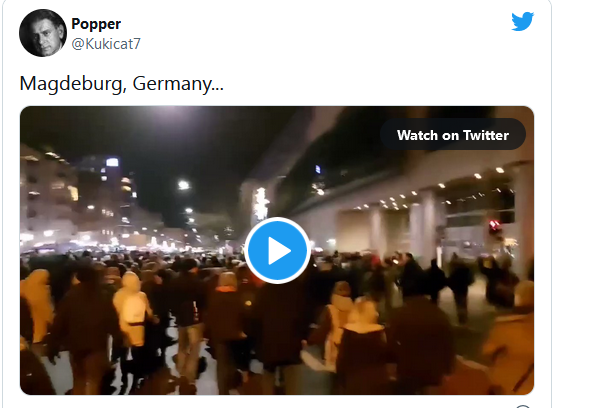Viewport: 593px width, 408px height.
Task: Open Popper's circular profile avatar
Action: pyautogui.click(x=43, y=33)
